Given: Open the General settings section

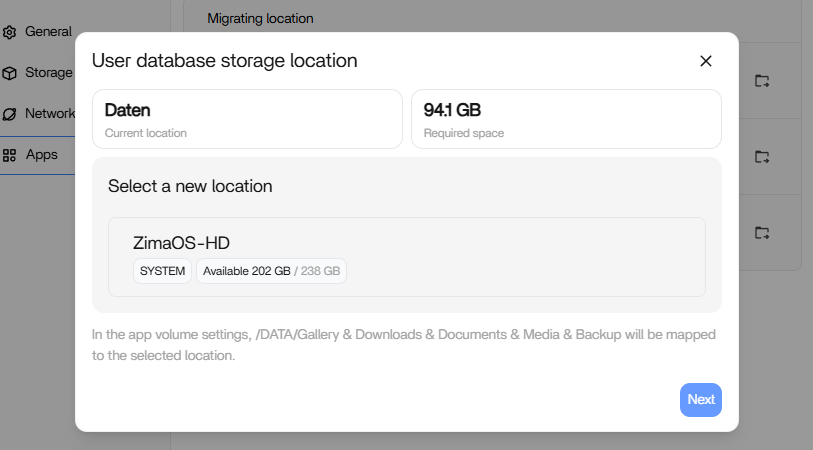Looking at the screenshot, I should [48, 32].
